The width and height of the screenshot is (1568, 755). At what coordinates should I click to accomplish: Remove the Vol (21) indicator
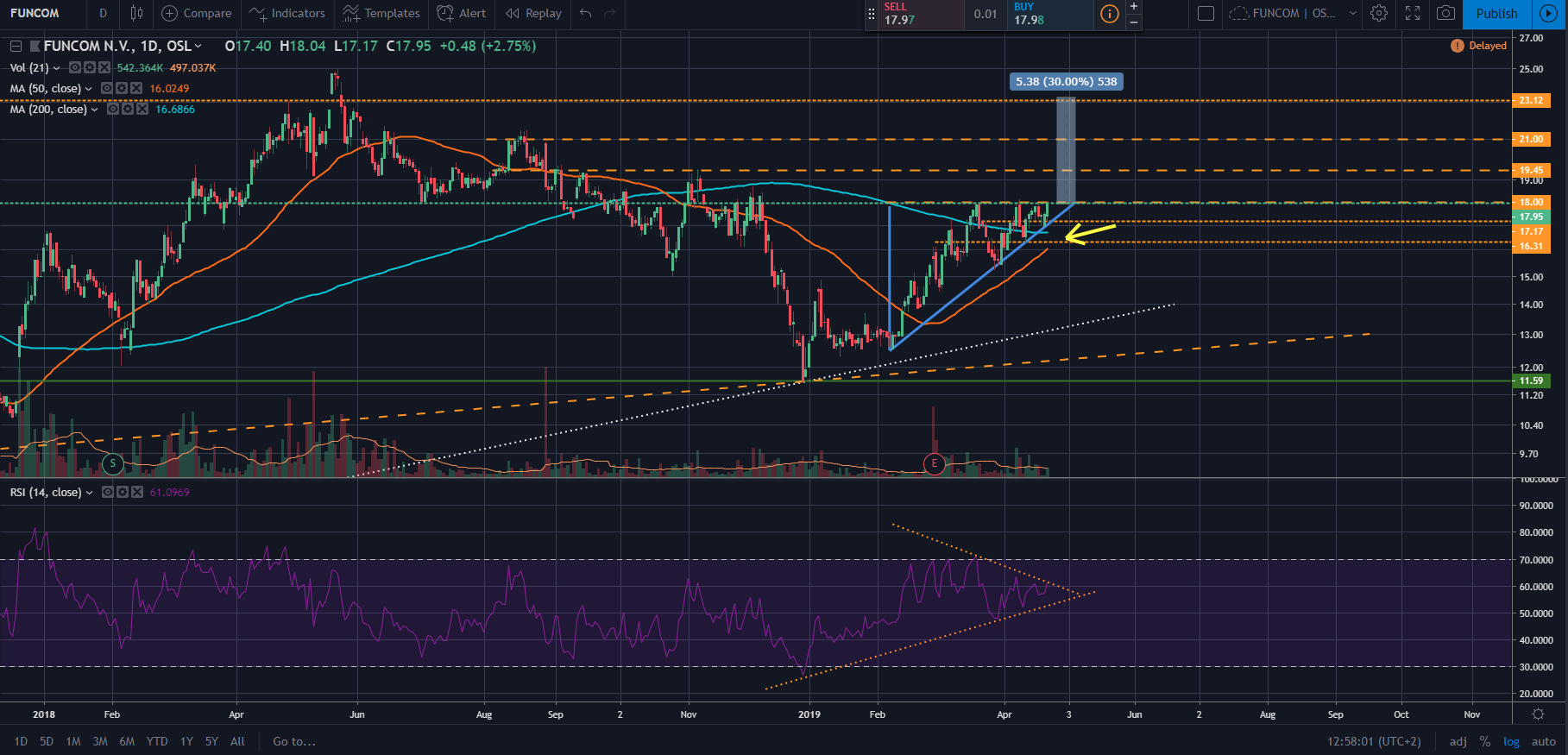(x=104, y=67)
